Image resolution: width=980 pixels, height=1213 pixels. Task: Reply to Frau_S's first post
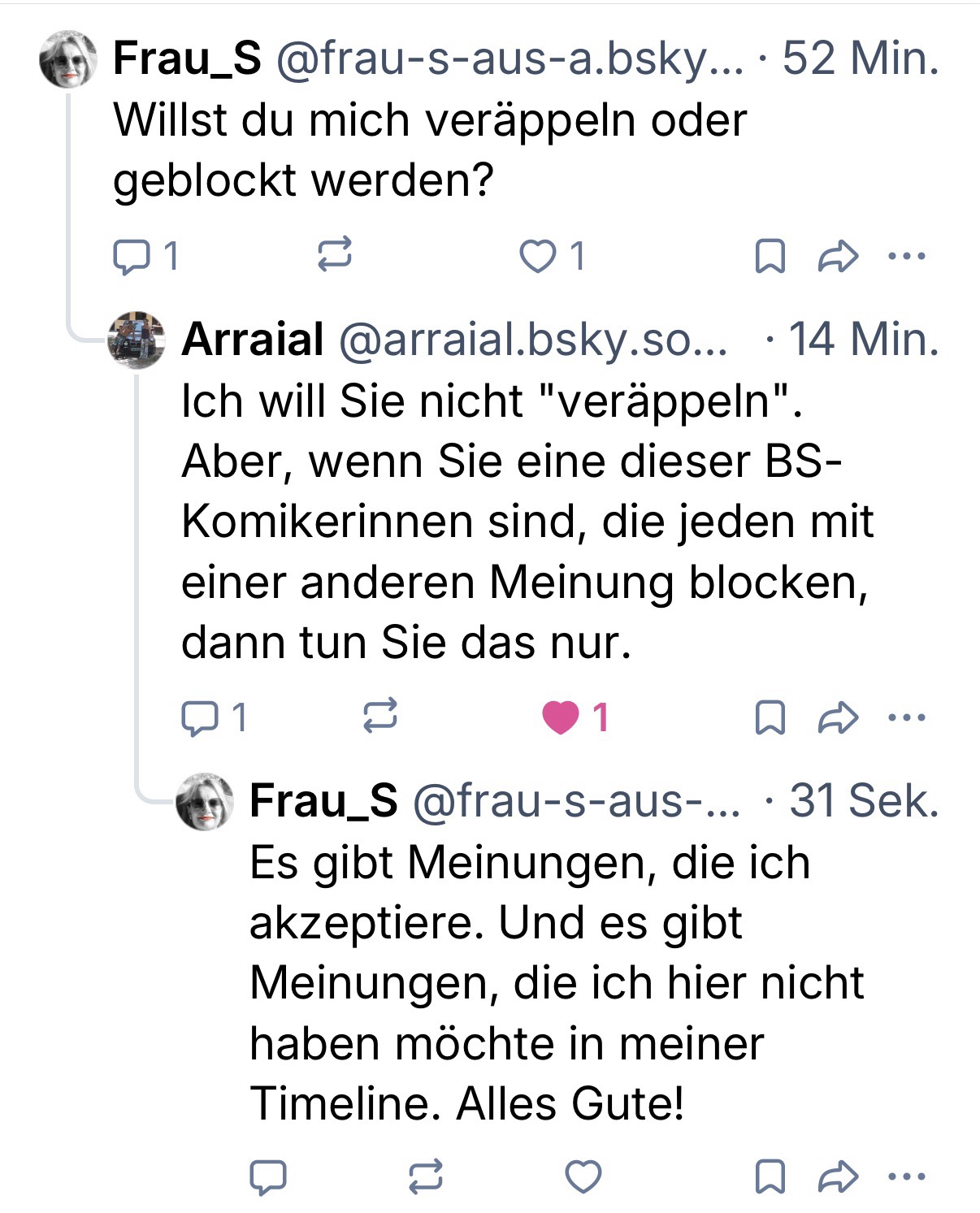(x=128, y=258)
